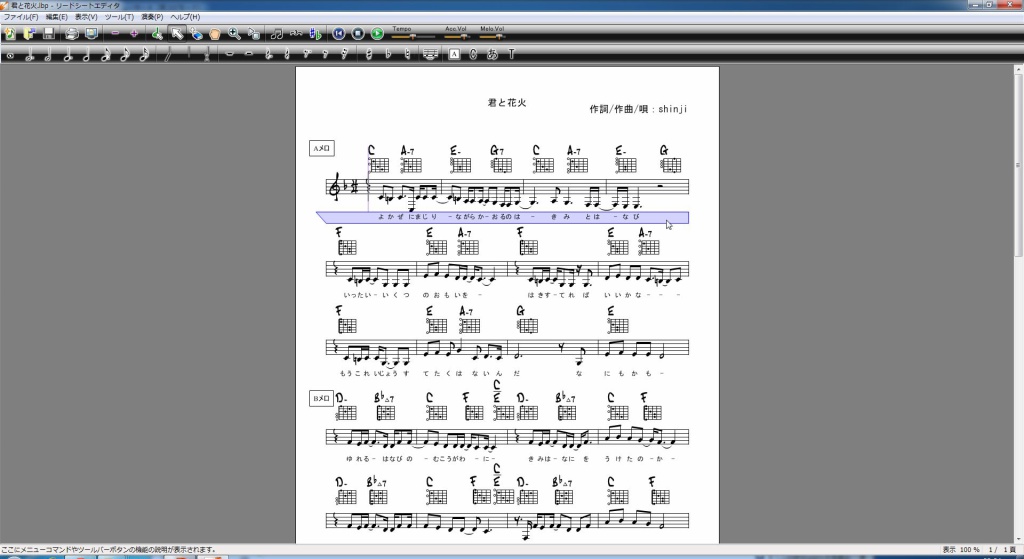Open the 演奏(P) menu
This screenshot has height=559, width=1024.
coord(152,18)
